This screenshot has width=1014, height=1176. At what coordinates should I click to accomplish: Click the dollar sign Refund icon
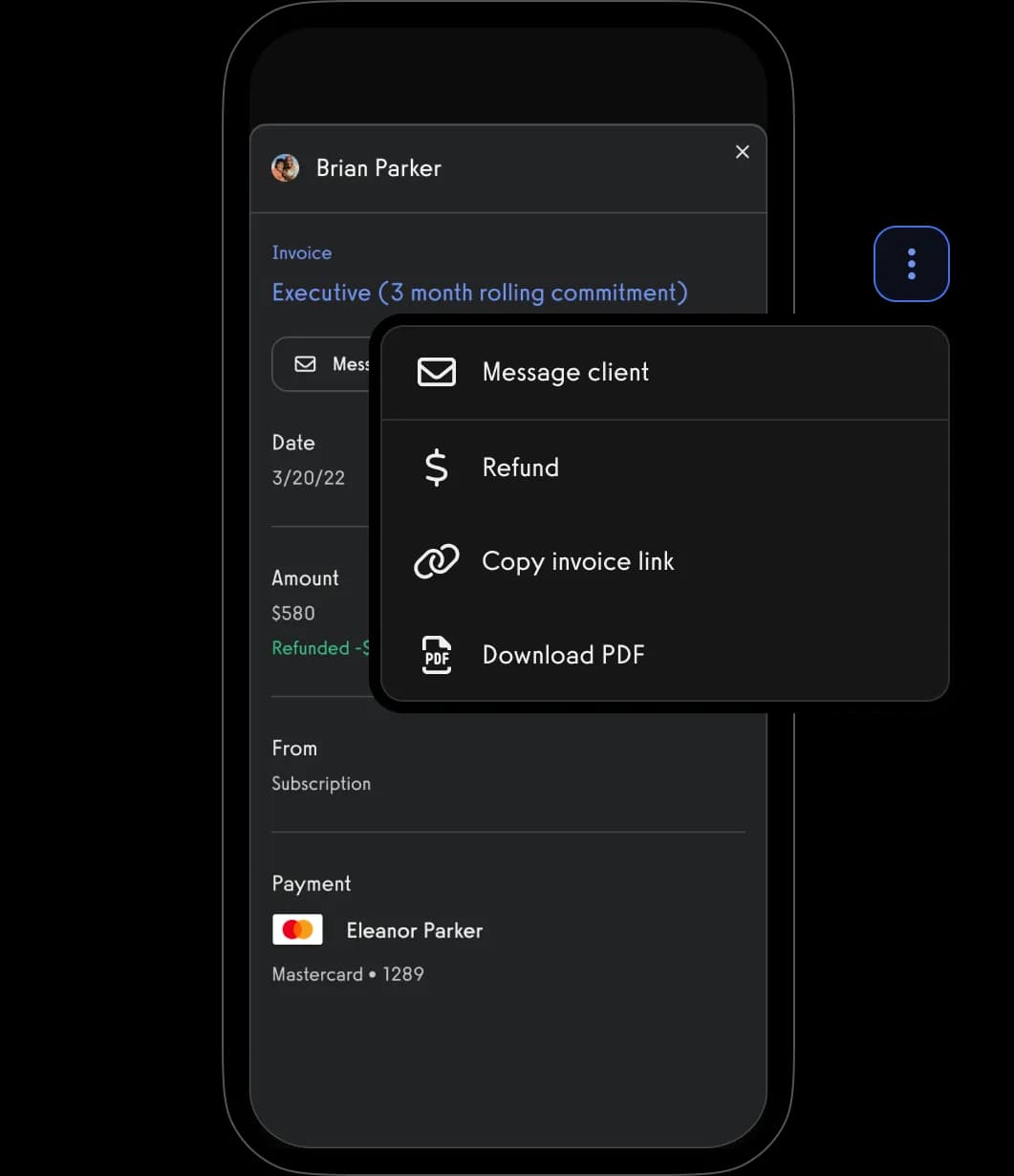click(x=436, y=468)
